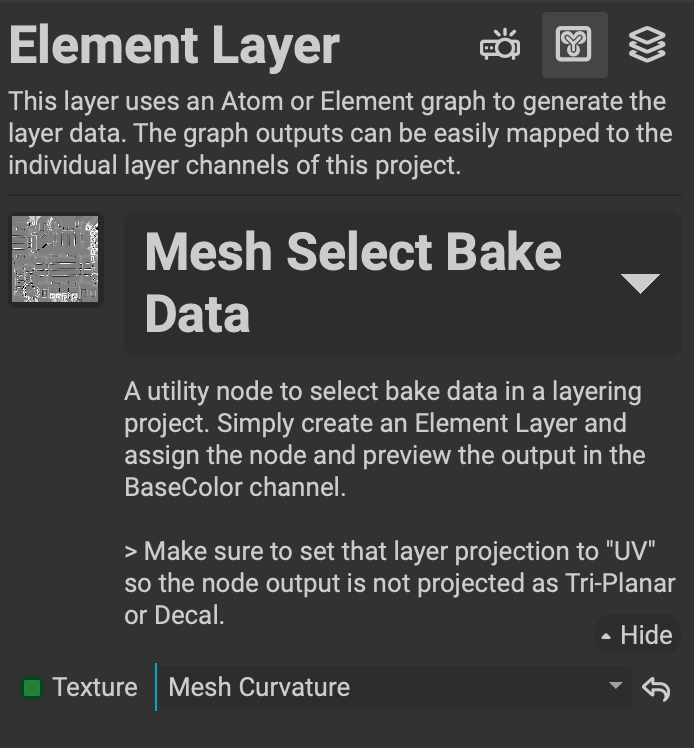The height and width of the screenshot is (748, 694).
Task: Click the utility node description paragraph
Action: pos(384,439)
